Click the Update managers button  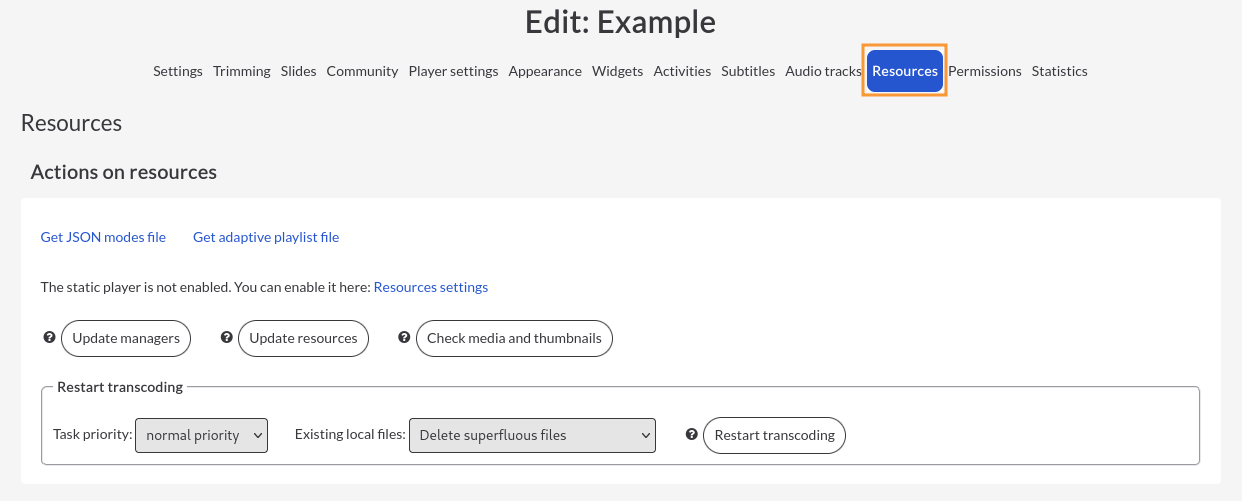126,338
